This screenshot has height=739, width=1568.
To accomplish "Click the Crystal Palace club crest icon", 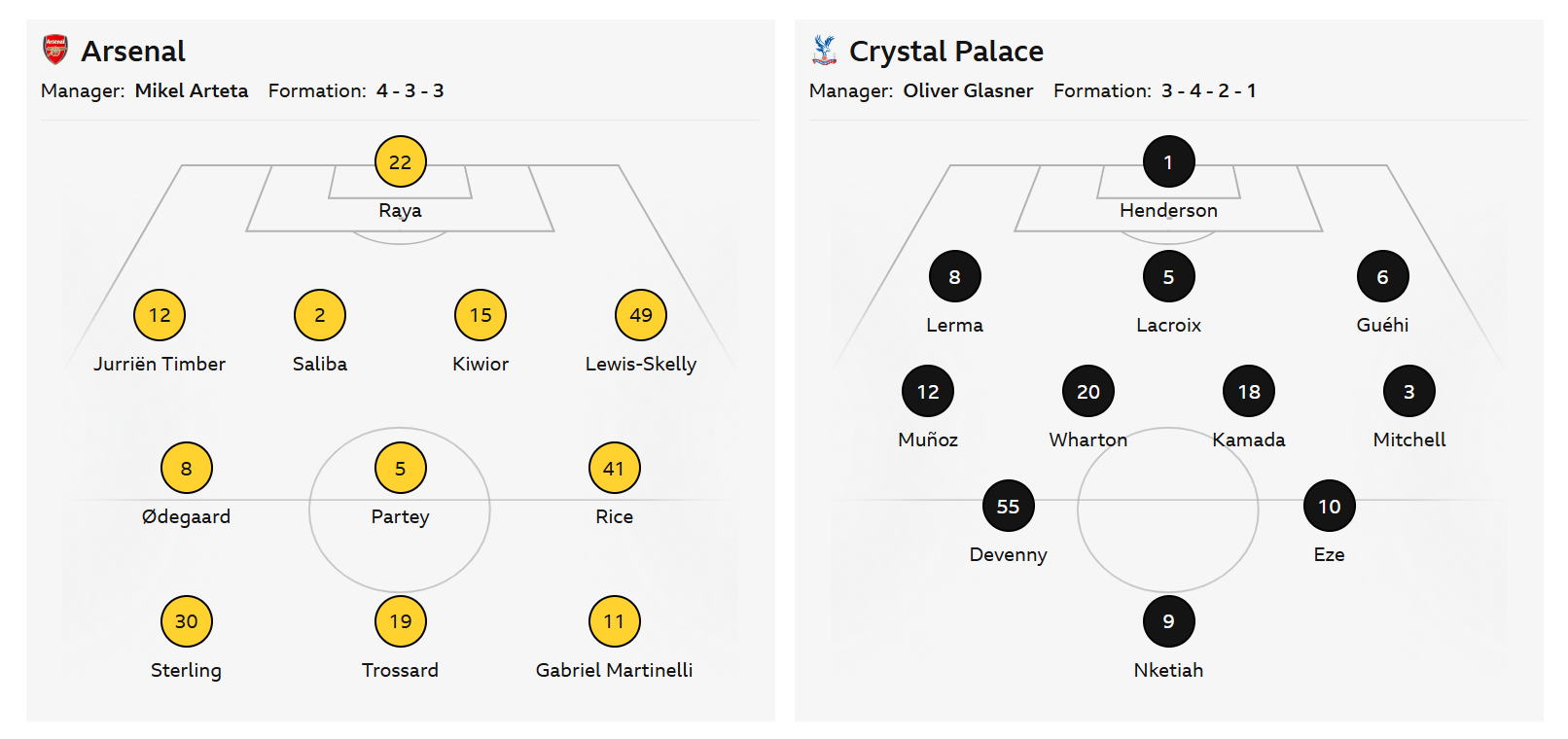I will coord(824,50).
